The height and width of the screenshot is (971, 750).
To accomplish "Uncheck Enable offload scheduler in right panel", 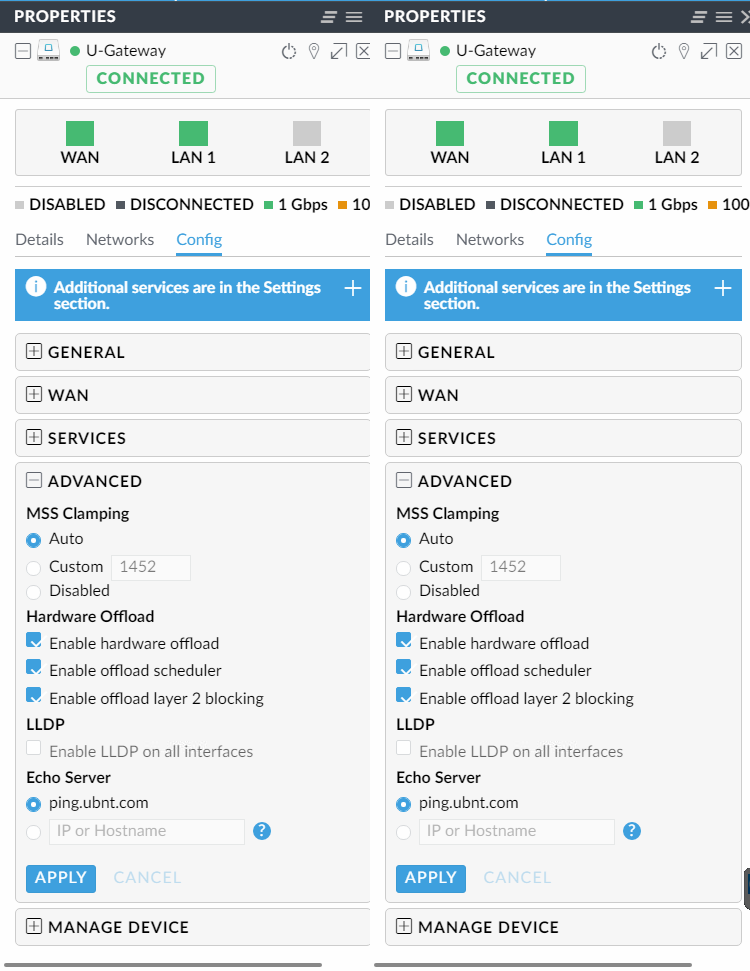I will pos(404,668).
